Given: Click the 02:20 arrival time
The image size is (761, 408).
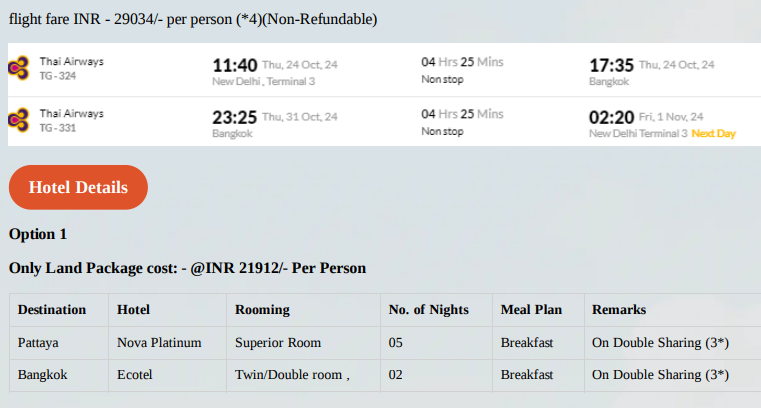Looking at the screenshot, I should pos(612,117).
